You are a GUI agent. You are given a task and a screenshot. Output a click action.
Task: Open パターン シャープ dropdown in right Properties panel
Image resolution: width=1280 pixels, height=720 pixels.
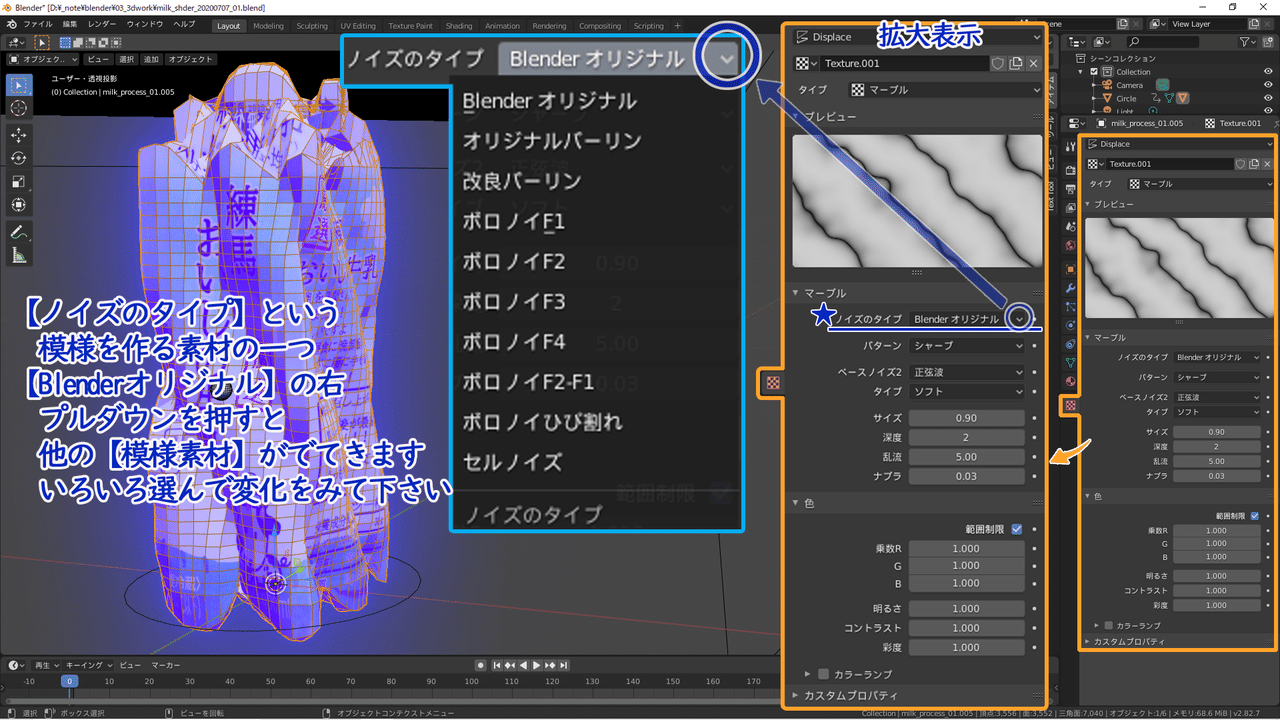tap(1217, 377)
